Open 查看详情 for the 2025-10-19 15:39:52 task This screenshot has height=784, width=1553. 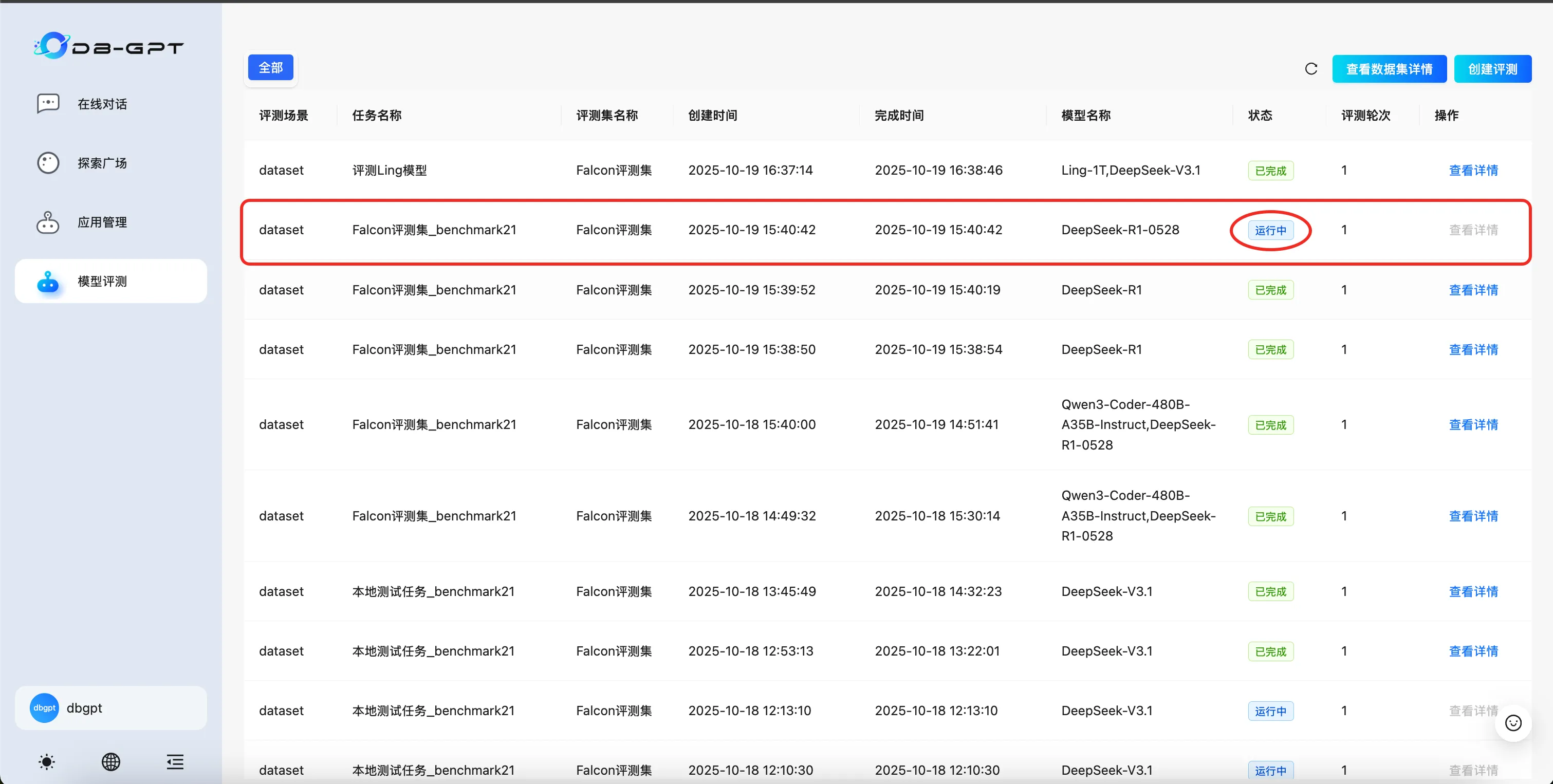(x=1473, y=290)
